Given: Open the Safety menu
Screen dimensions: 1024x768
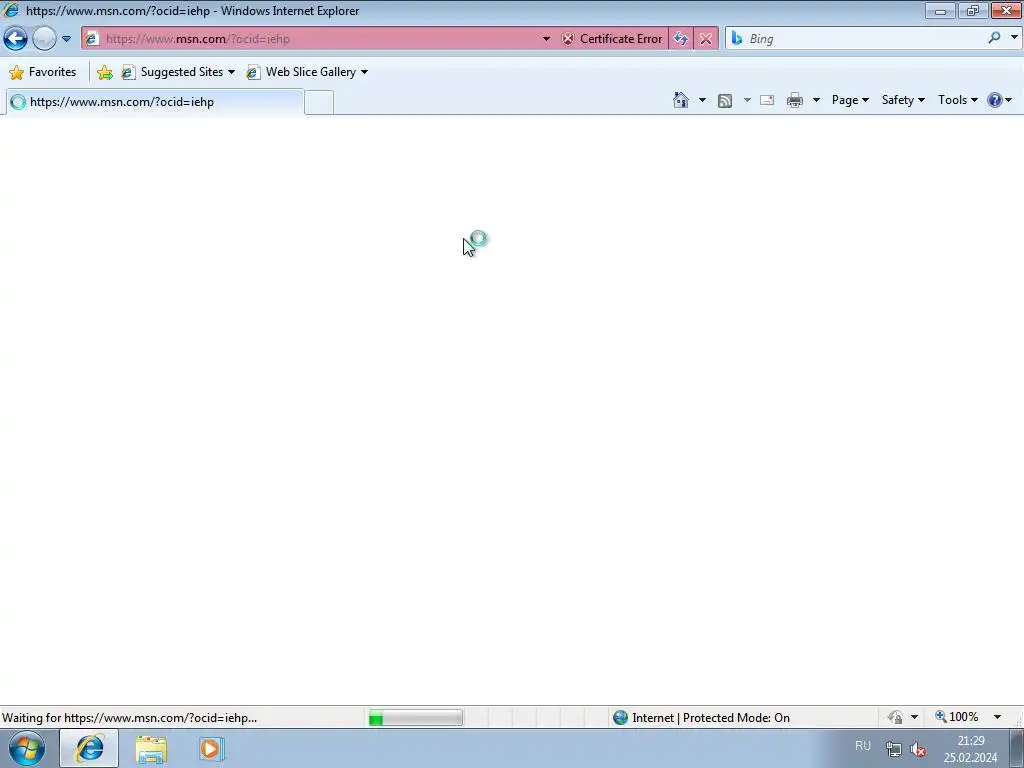Looking at the screenshot, I should pos(903,100).
